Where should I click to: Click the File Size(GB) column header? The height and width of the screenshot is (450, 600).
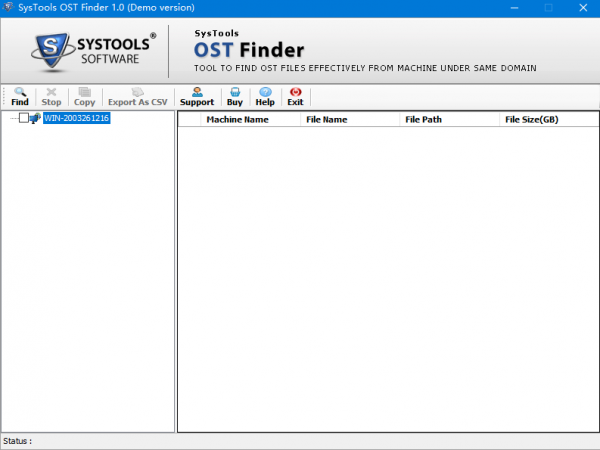549,119
